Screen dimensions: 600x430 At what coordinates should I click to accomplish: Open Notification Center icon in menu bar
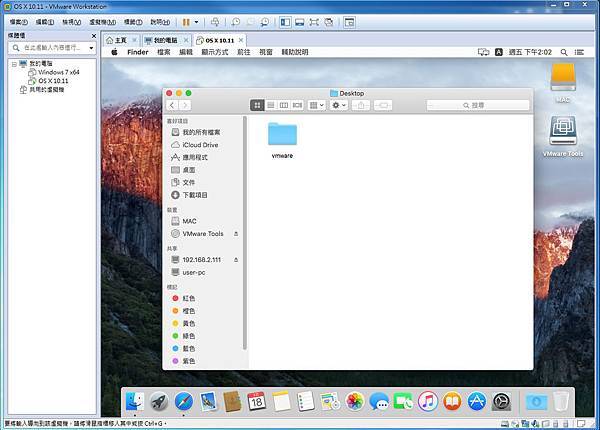pos(579,52)
